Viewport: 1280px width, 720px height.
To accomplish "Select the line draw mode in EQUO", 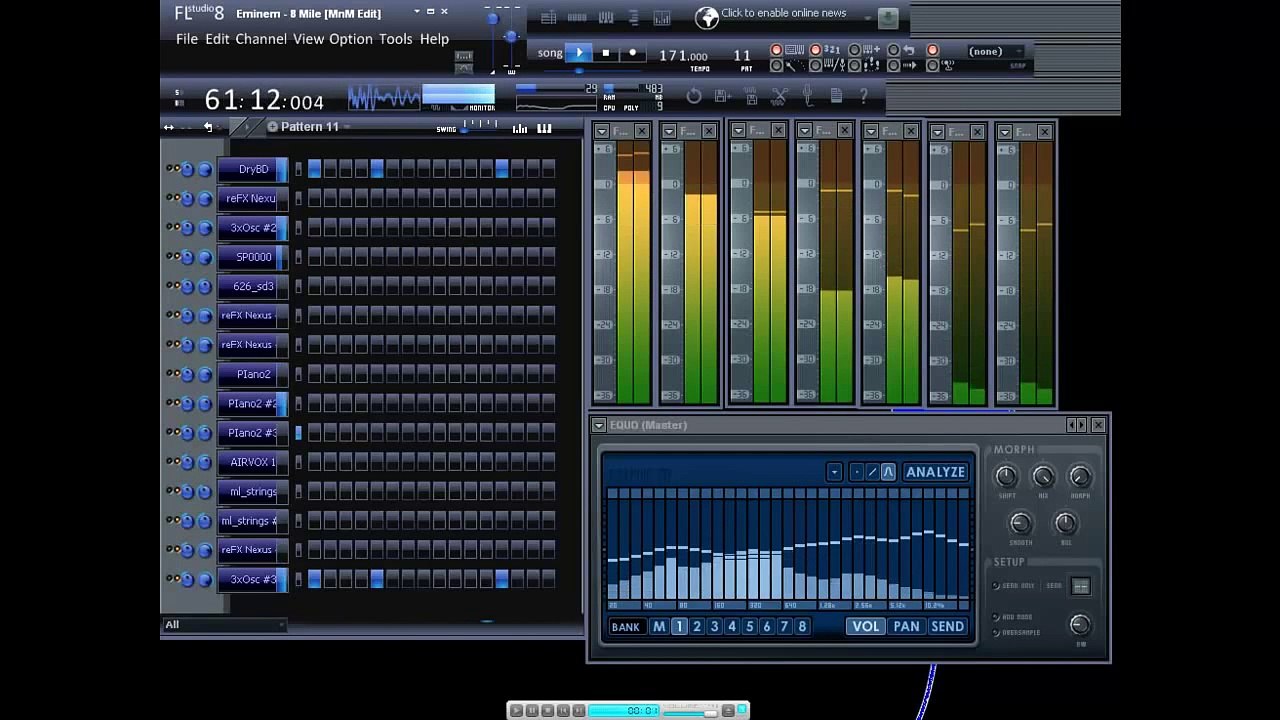I will click(x=872, y=472).
